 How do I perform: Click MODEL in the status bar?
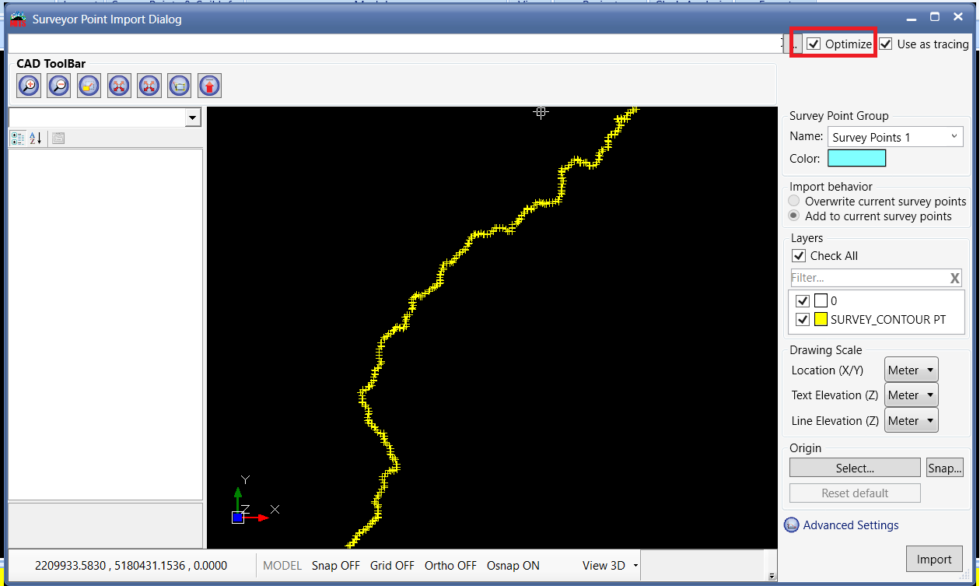coord(281,565)
